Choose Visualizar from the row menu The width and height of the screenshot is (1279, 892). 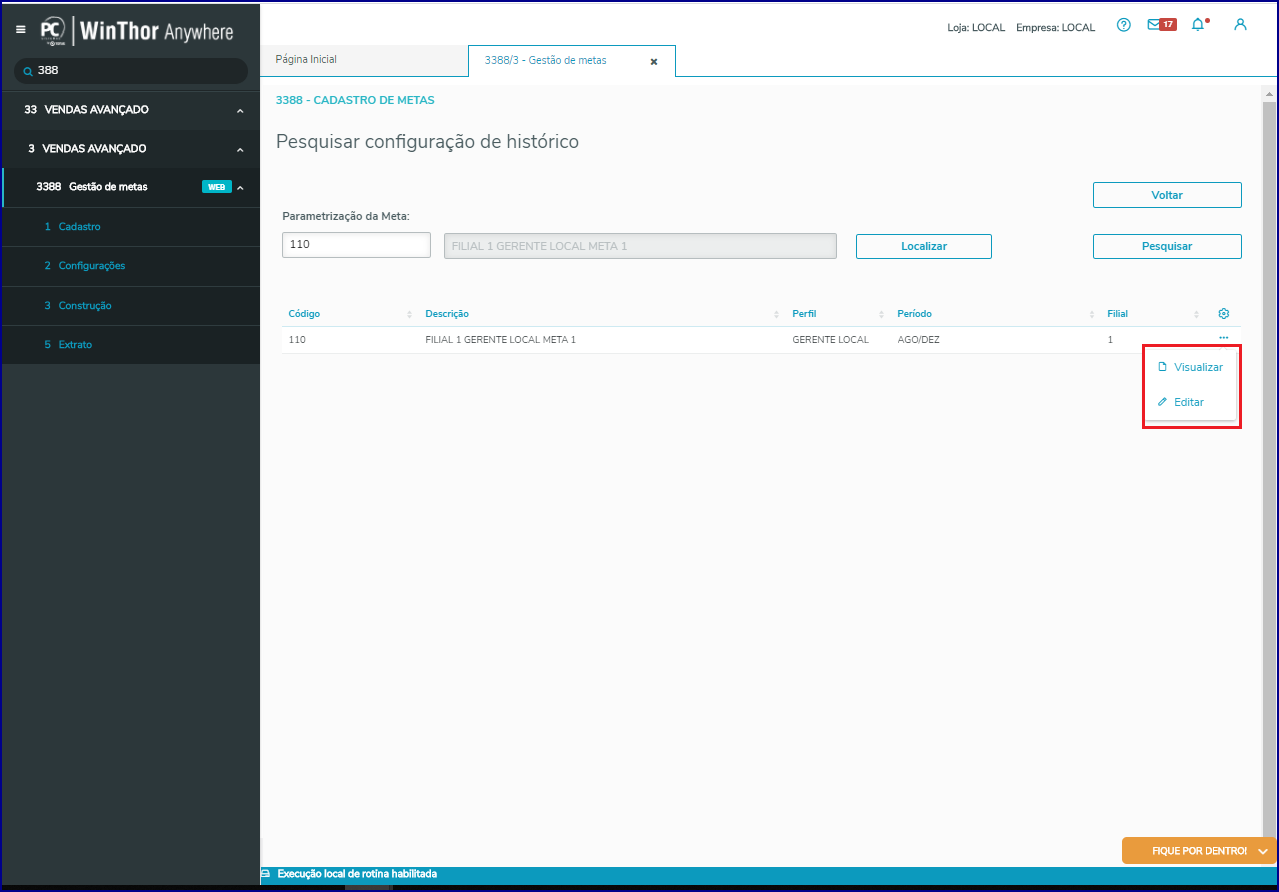click(x=1190, y=367)
